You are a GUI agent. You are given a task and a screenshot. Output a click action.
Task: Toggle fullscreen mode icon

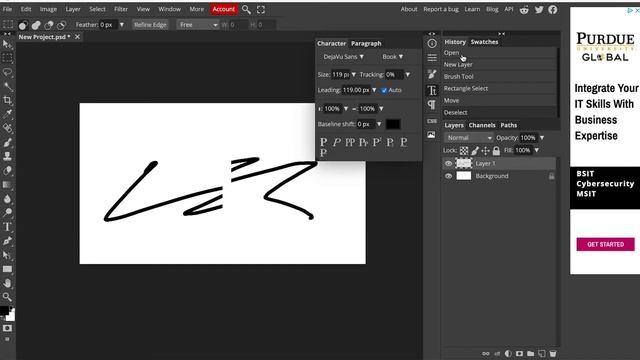tap(261, 9)
